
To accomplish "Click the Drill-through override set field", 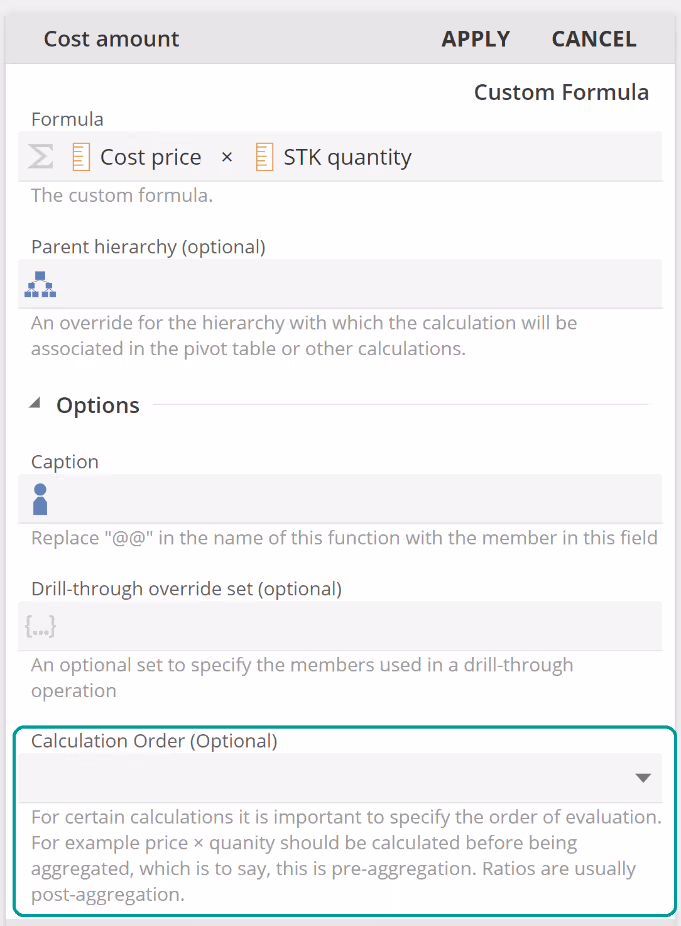I will coord(350,626).
